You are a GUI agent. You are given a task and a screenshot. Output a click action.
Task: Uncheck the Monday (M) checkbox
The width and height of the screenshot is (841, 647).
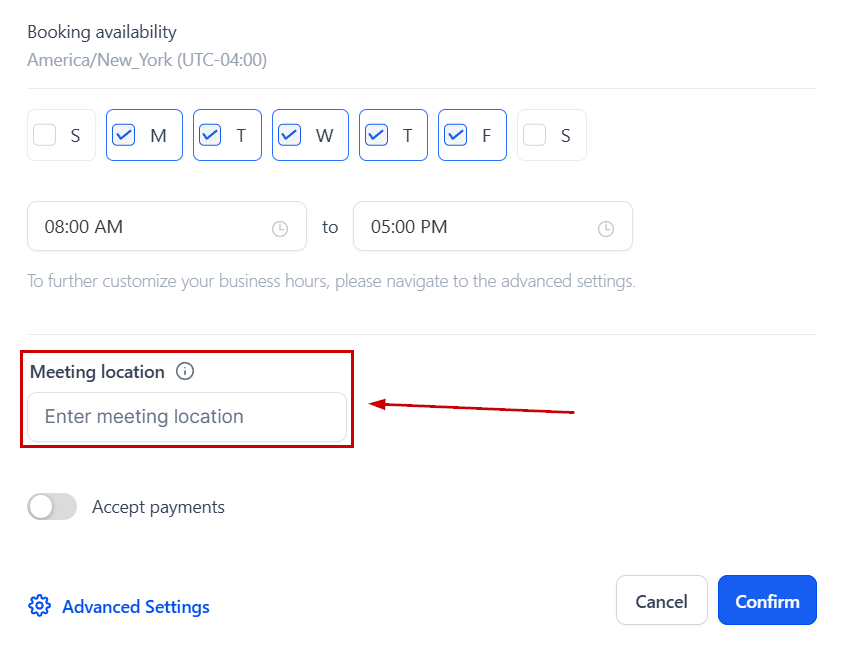pyautogui.click(x=124, y=135)
